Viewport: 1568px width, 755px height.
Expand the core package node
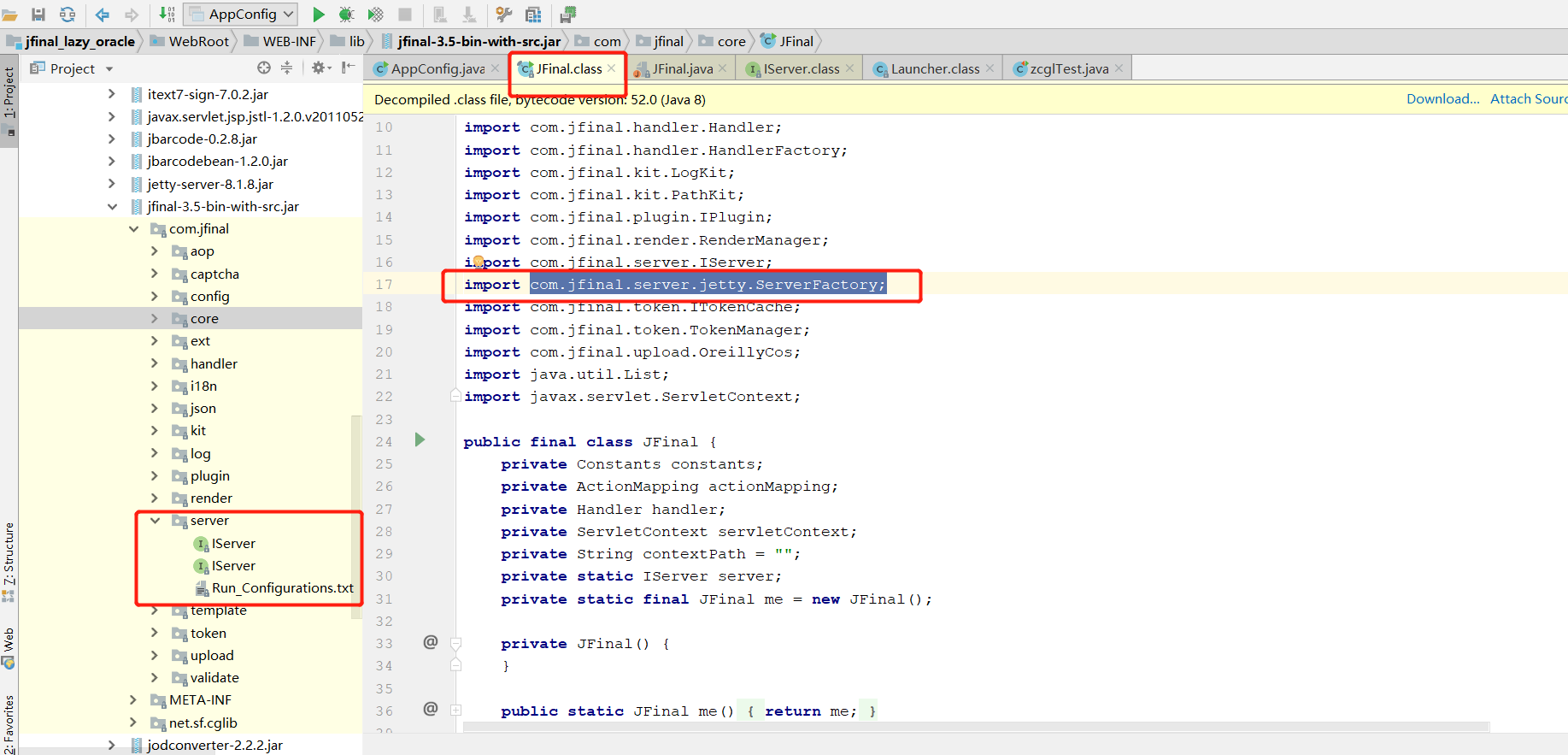(155, 318)
